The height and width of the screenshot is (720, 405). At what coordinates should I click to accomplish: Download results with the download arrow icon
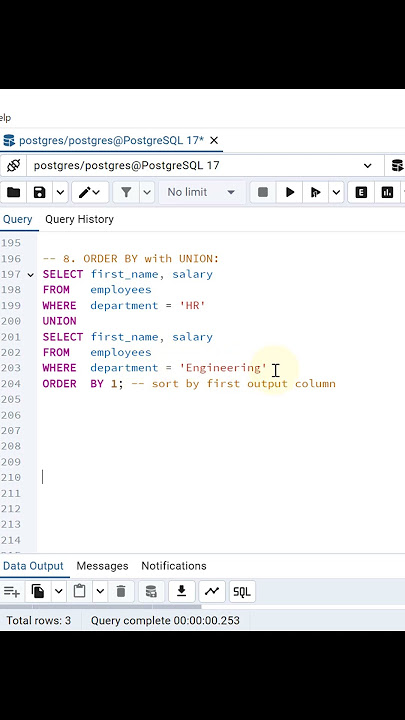tap(182, 591)
